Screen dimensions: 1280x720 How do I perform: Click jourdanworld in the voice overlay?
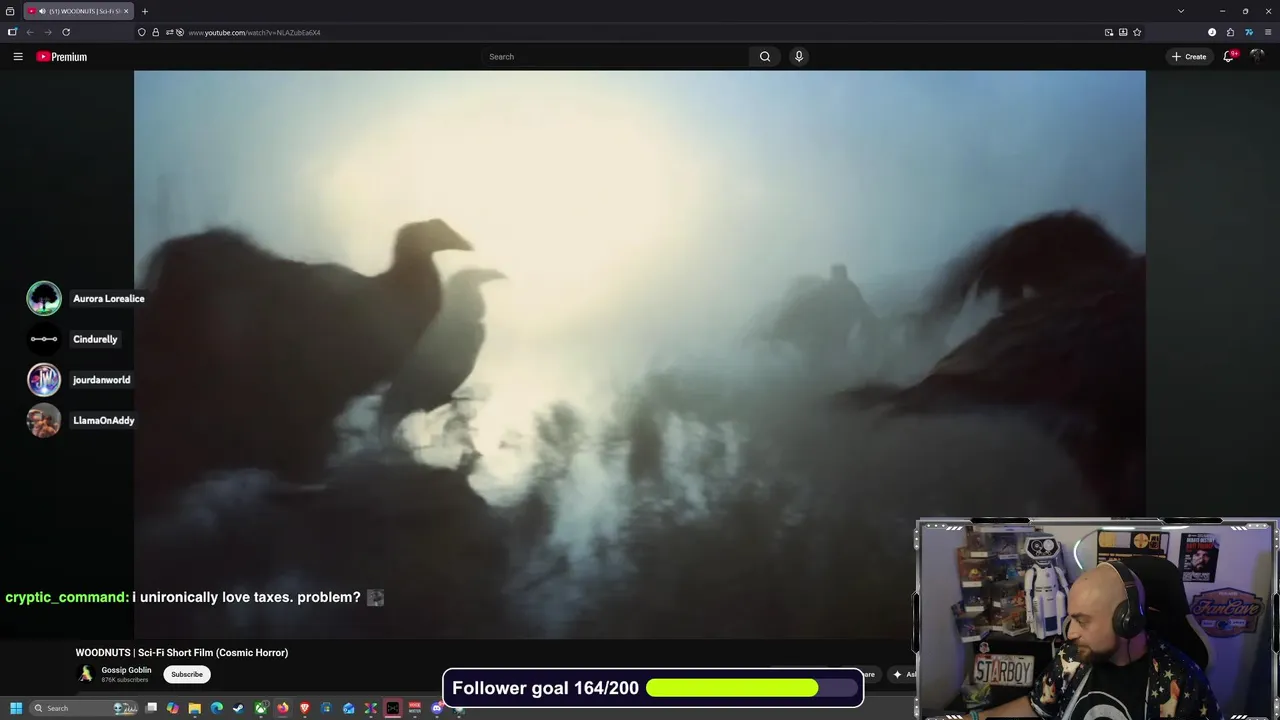(x=101, y=380)
